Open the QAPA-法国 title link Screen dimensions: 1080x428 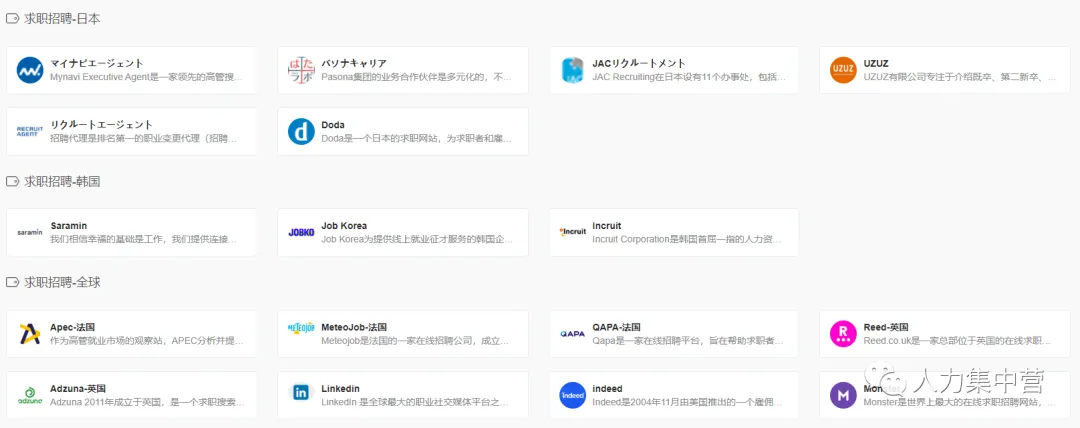click(x=616, y=327)
